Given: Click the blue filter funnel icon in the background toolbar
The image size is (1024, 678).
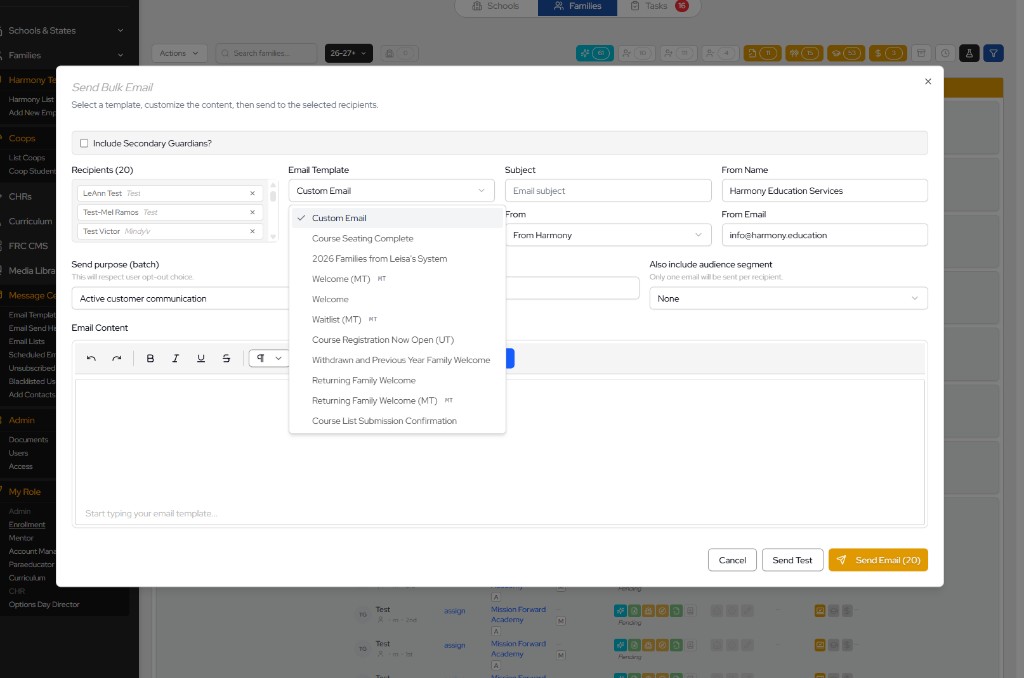Looking at the screenshot, I should [993, 54].
